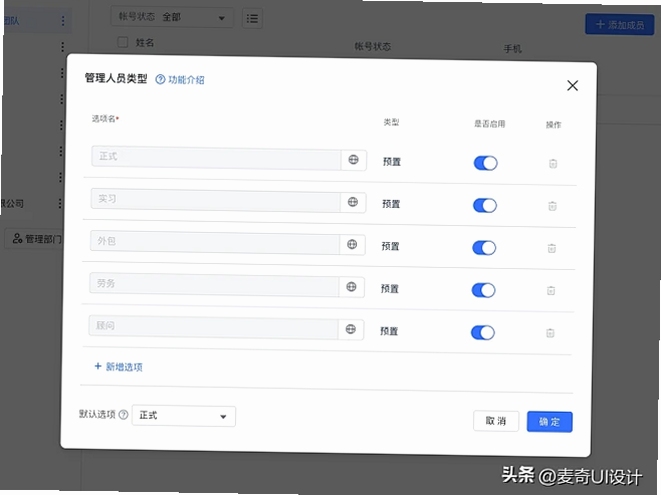Toggle the 顾问 enable switch

(483, 333)
